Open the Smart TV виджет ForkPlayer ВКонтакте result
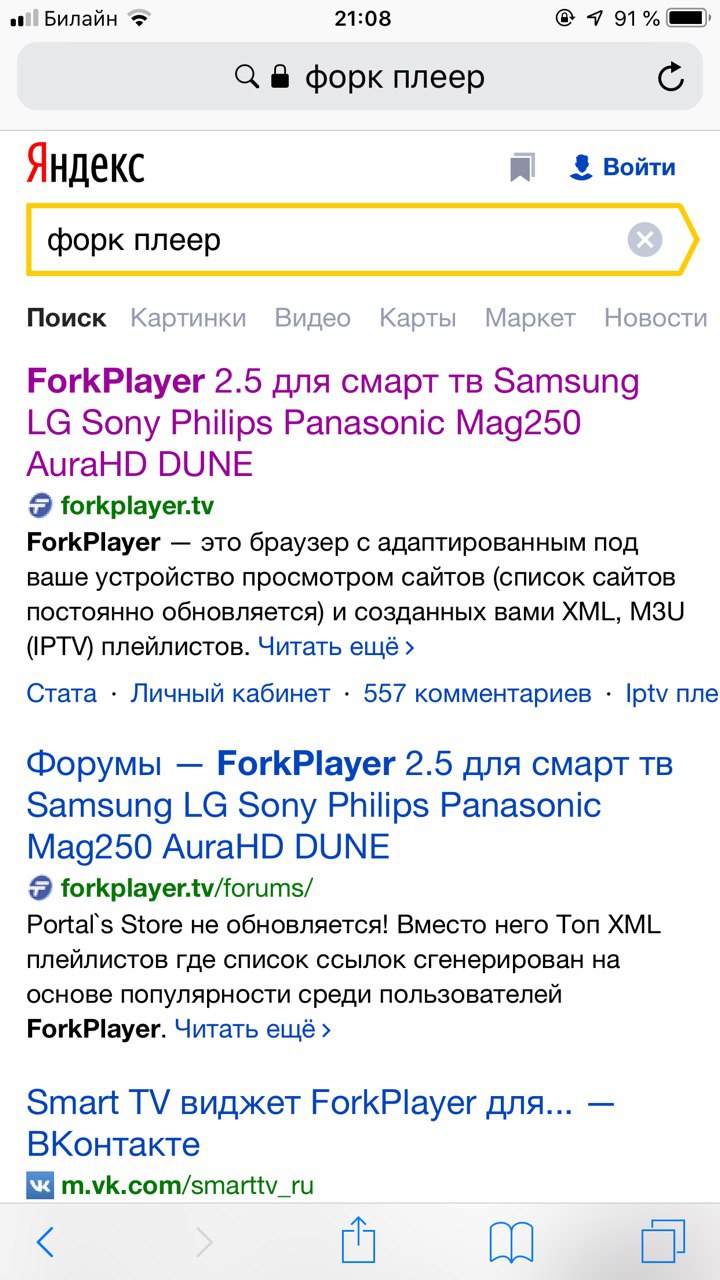This screenshot has height=1280, width=720. coord(320,1123)
